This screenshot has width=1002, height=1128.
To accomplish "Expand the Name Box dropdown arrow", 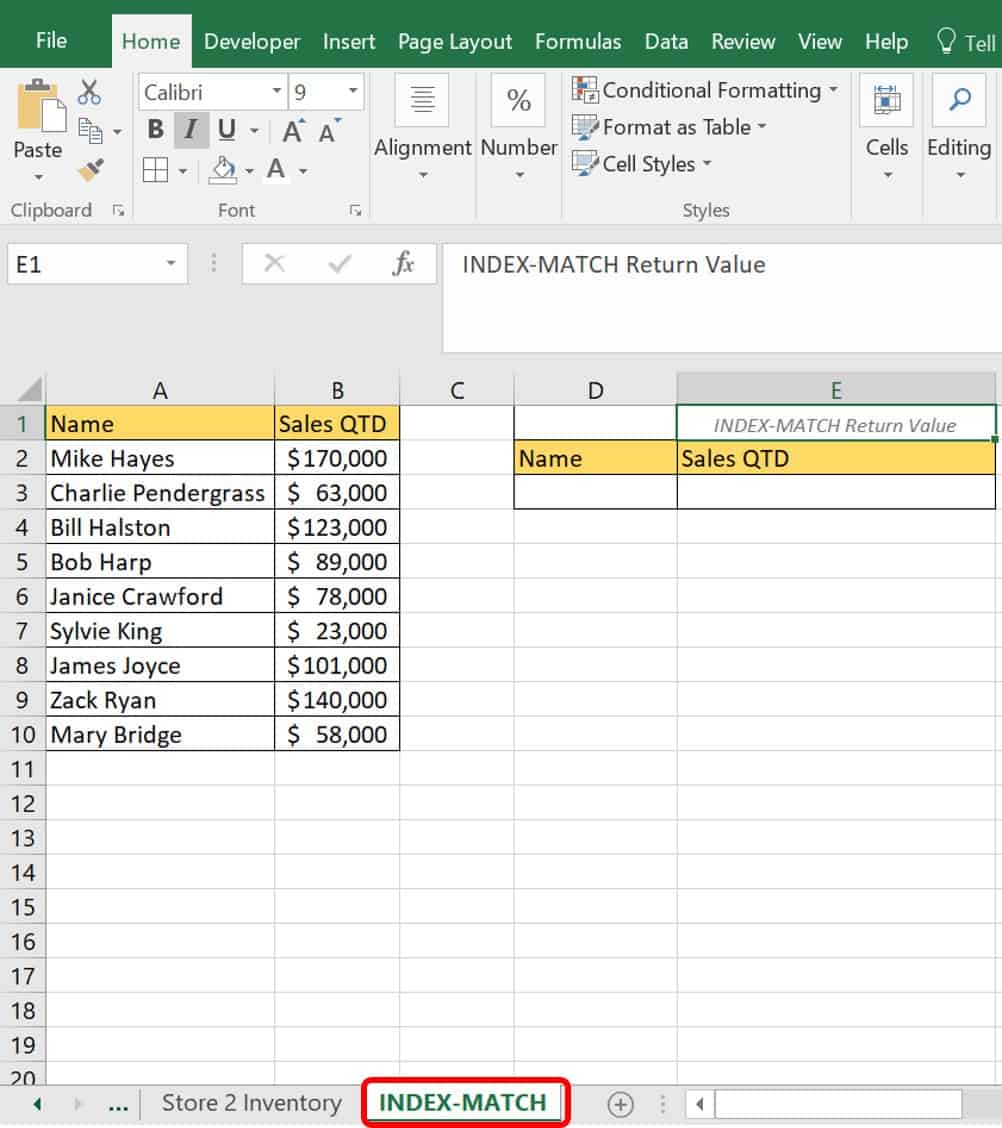I will [x=170, y=263].
